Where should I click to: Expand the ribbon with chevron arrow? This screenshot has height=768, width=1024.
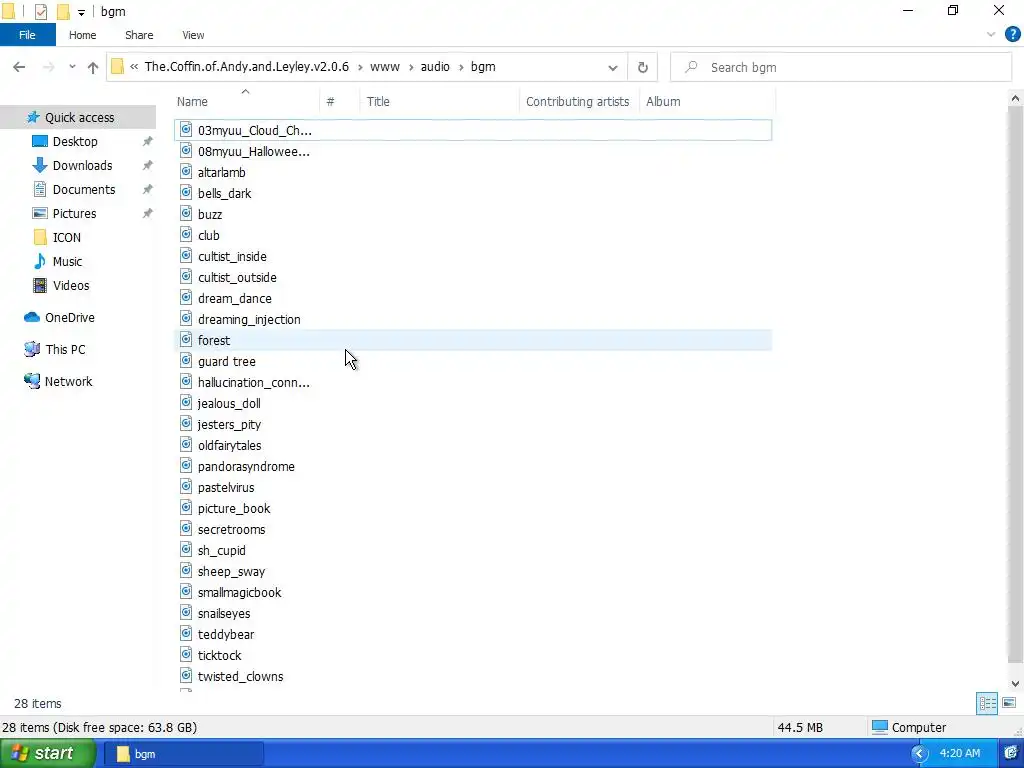coord(991,35)
